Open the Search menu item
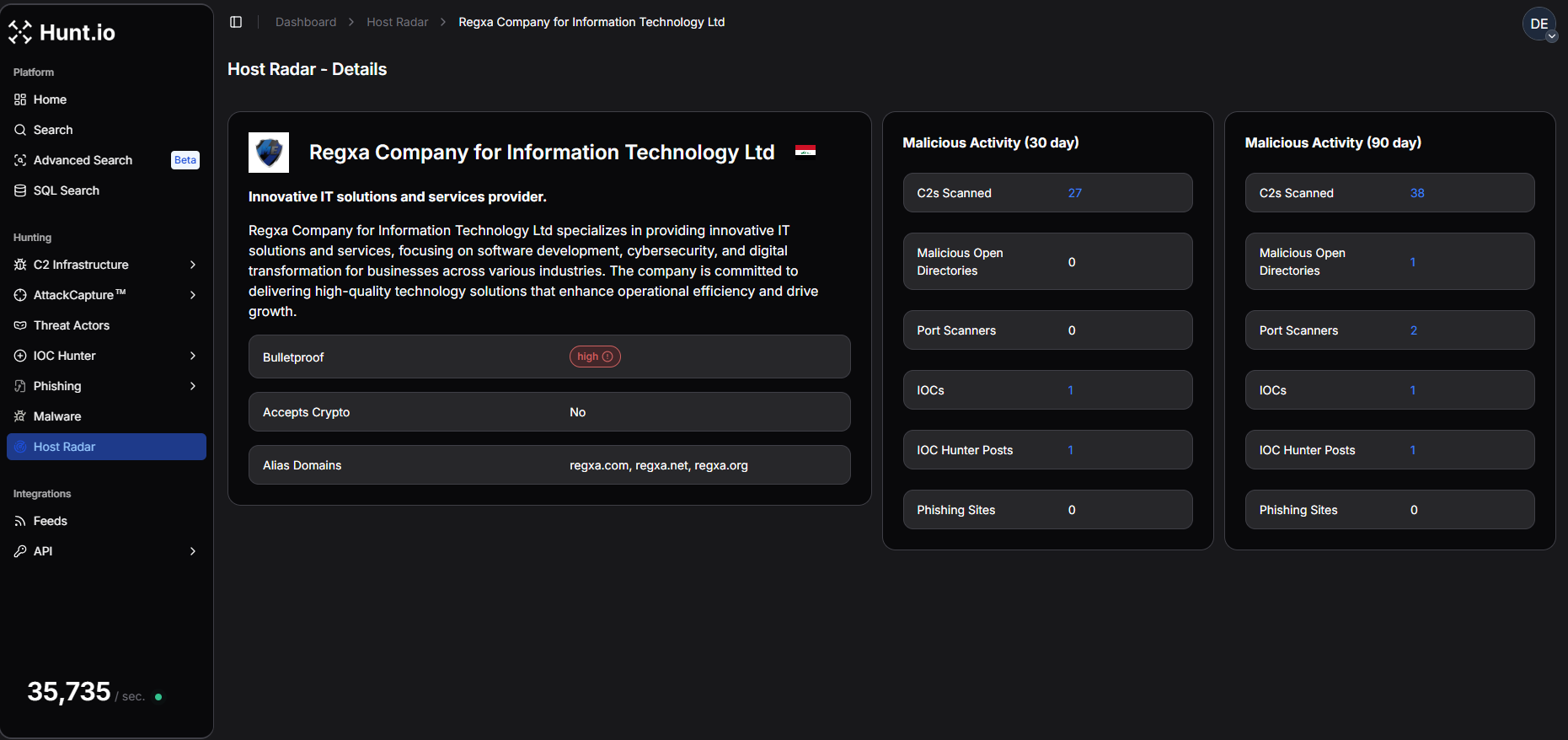The height and width of the screenshot is (740, 1568). point(106,130)
